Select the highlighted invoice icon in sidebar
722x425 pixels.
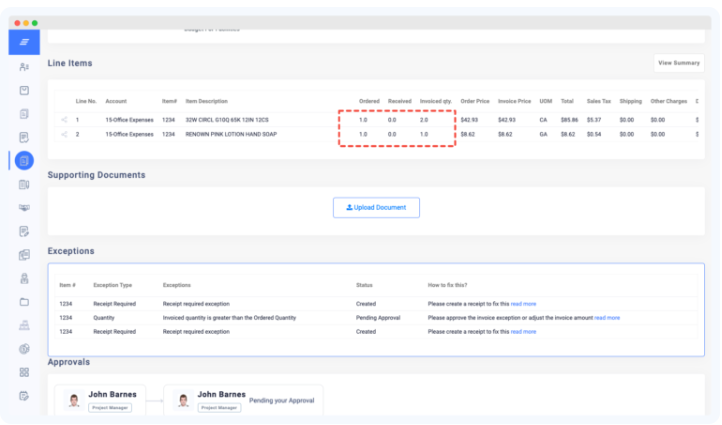pos(24,160)
